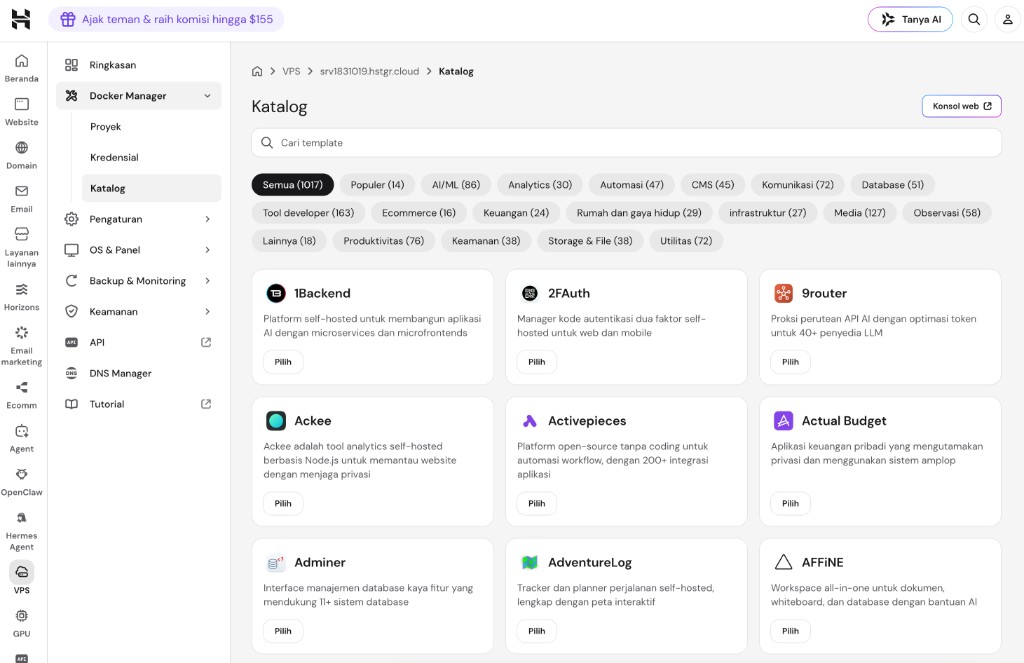Open Ecomm in left rail
1024x663 pixels.
pyautogui.click(x=22, y=395)
